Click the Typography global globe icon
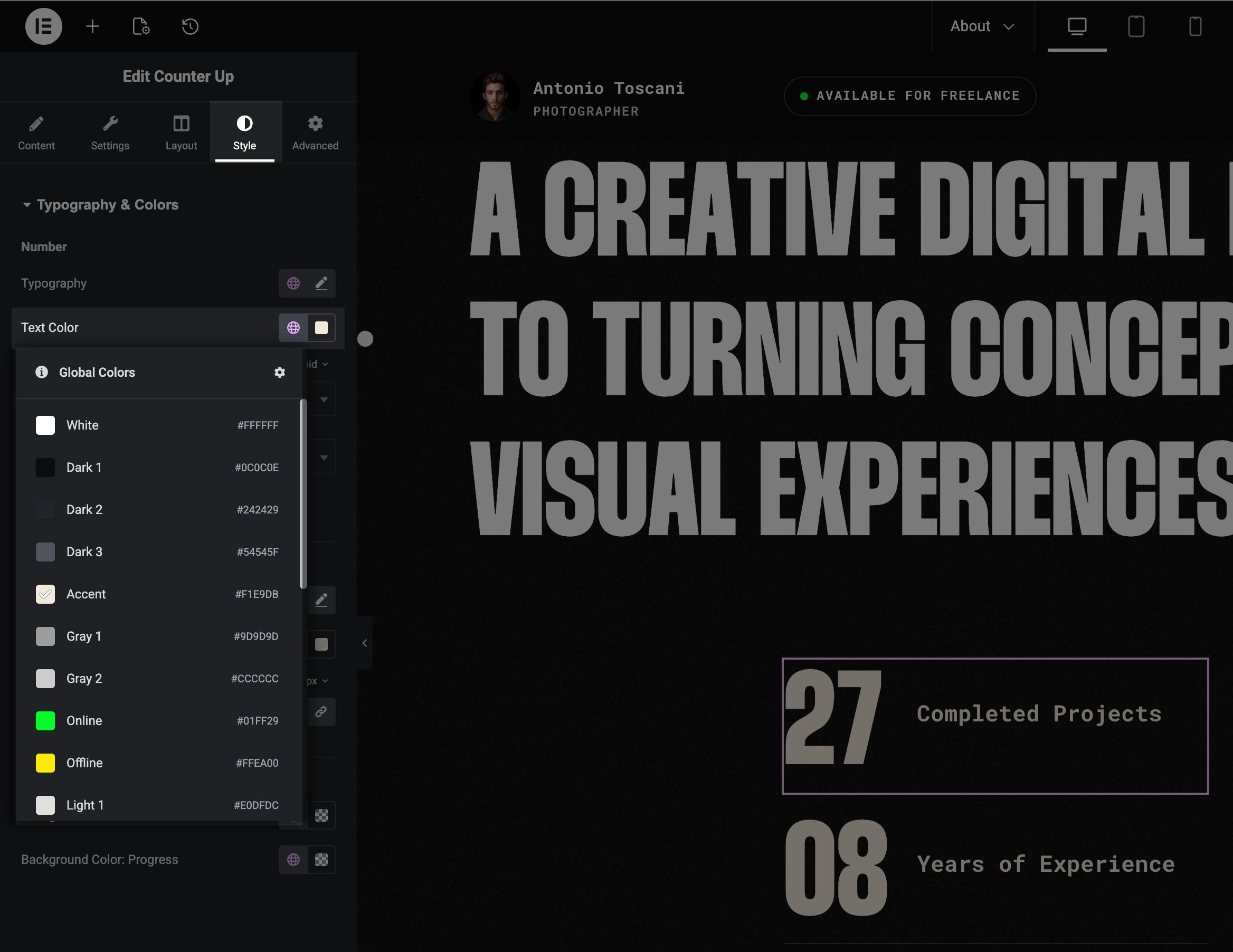 click(x=293, y=283)
